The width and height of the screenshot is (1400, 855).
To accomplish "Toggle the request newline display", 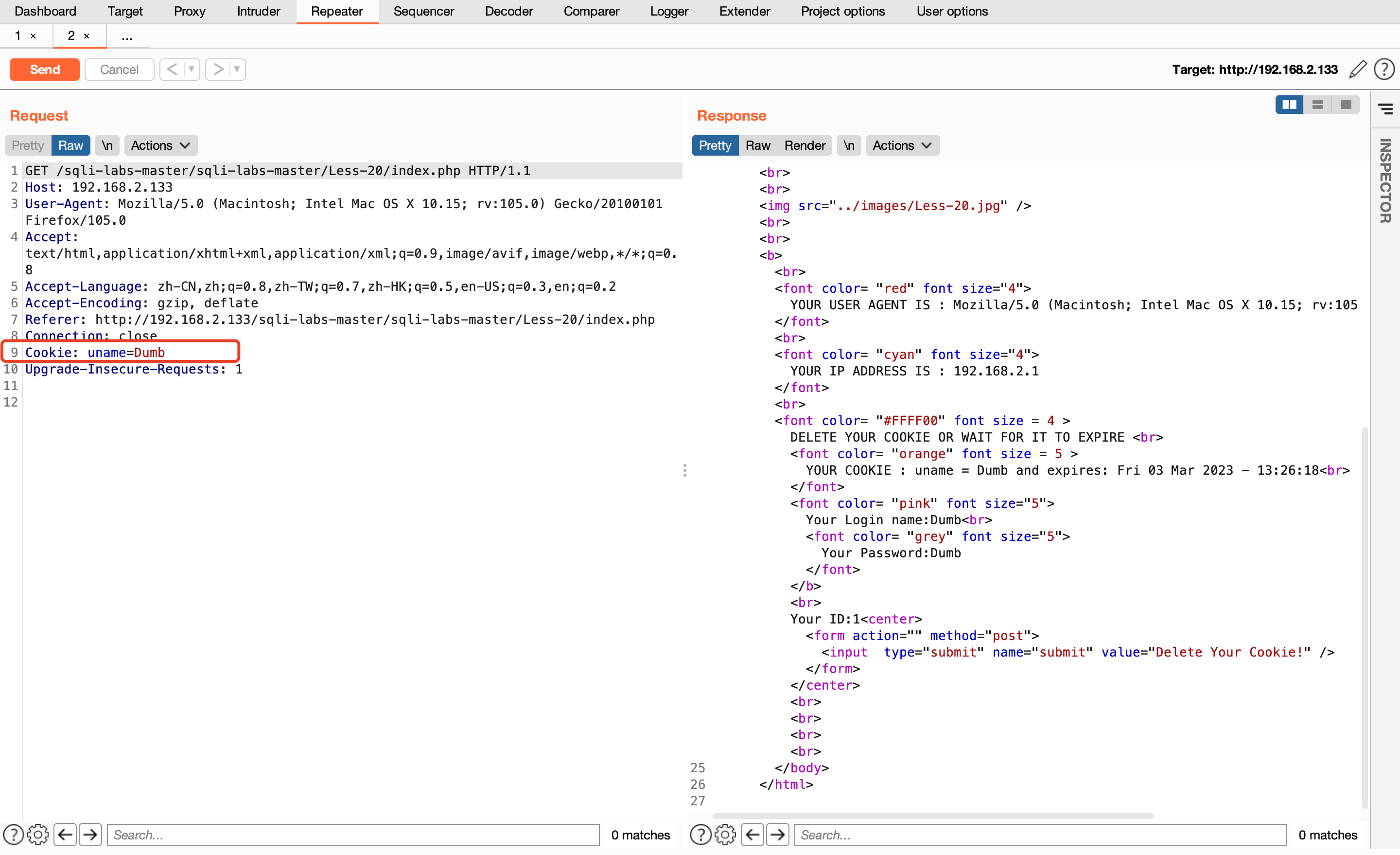I will 107,145.
